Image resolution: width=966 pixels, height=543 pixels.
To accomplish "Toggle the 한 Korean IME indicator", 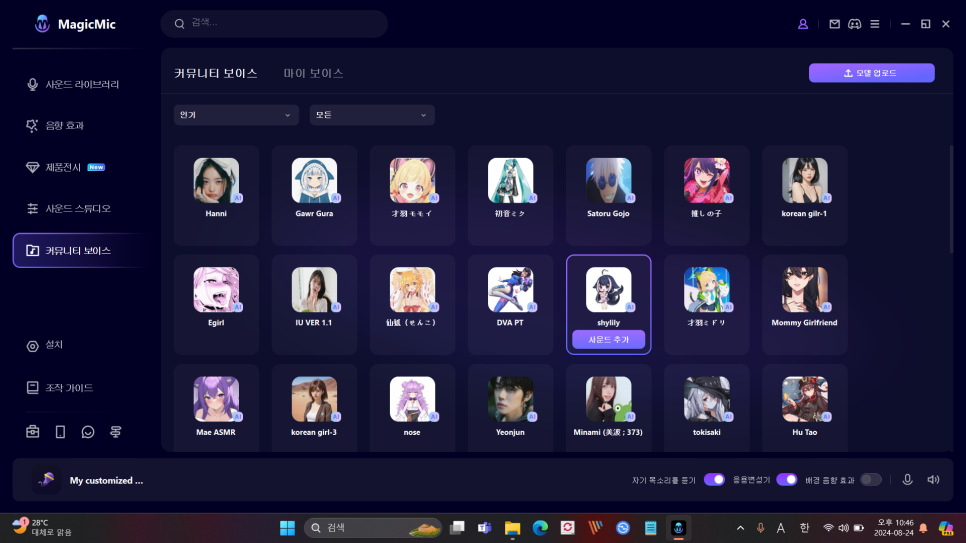I will 804,528.
